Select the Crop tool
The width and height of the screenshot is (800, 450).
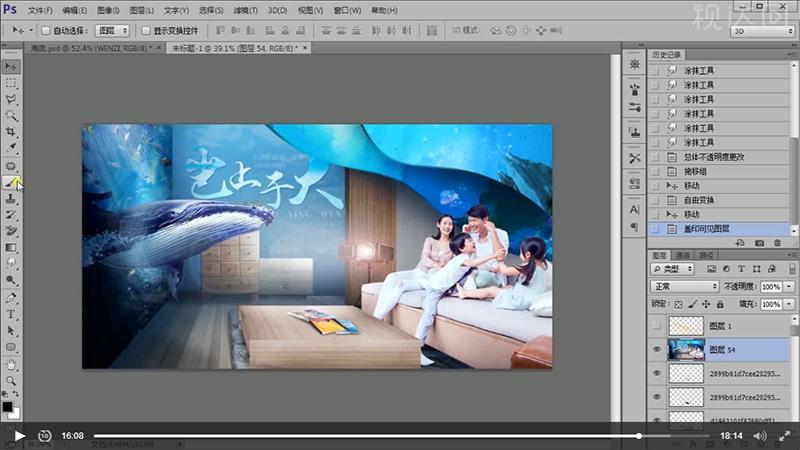click(10, 132)
